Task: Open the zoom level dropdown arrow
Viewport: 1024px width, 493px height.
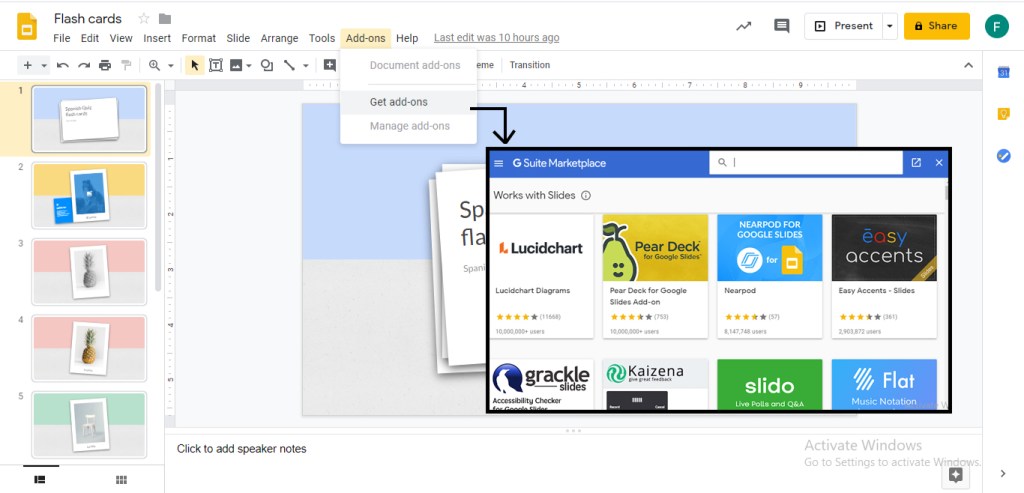Action: point(170,65)
